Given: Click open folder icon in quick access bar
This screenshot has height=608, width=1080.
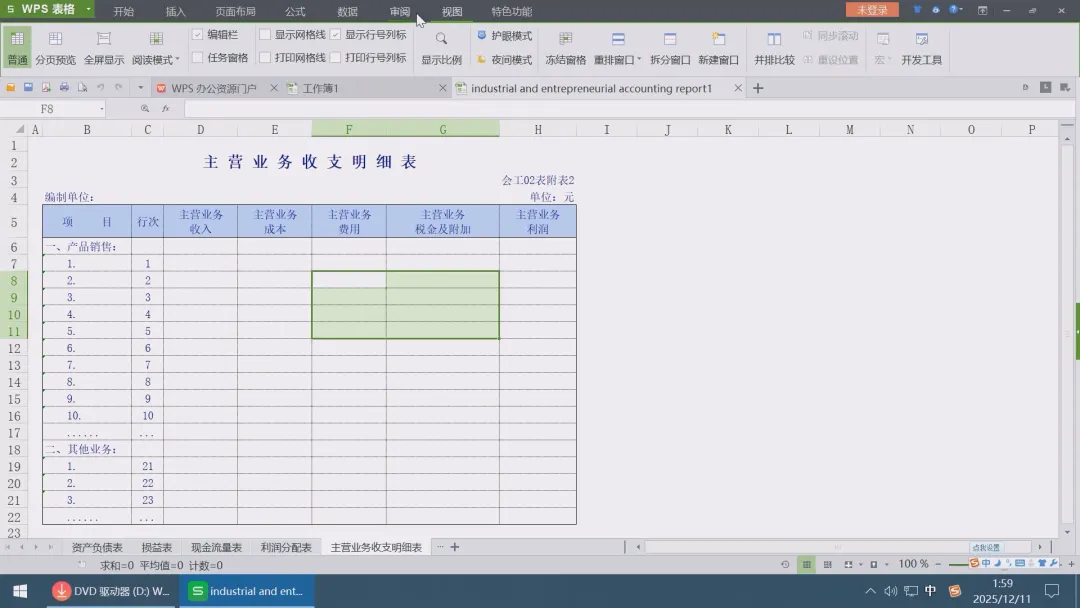Looking at the screenshot, I should coord(10,87).
